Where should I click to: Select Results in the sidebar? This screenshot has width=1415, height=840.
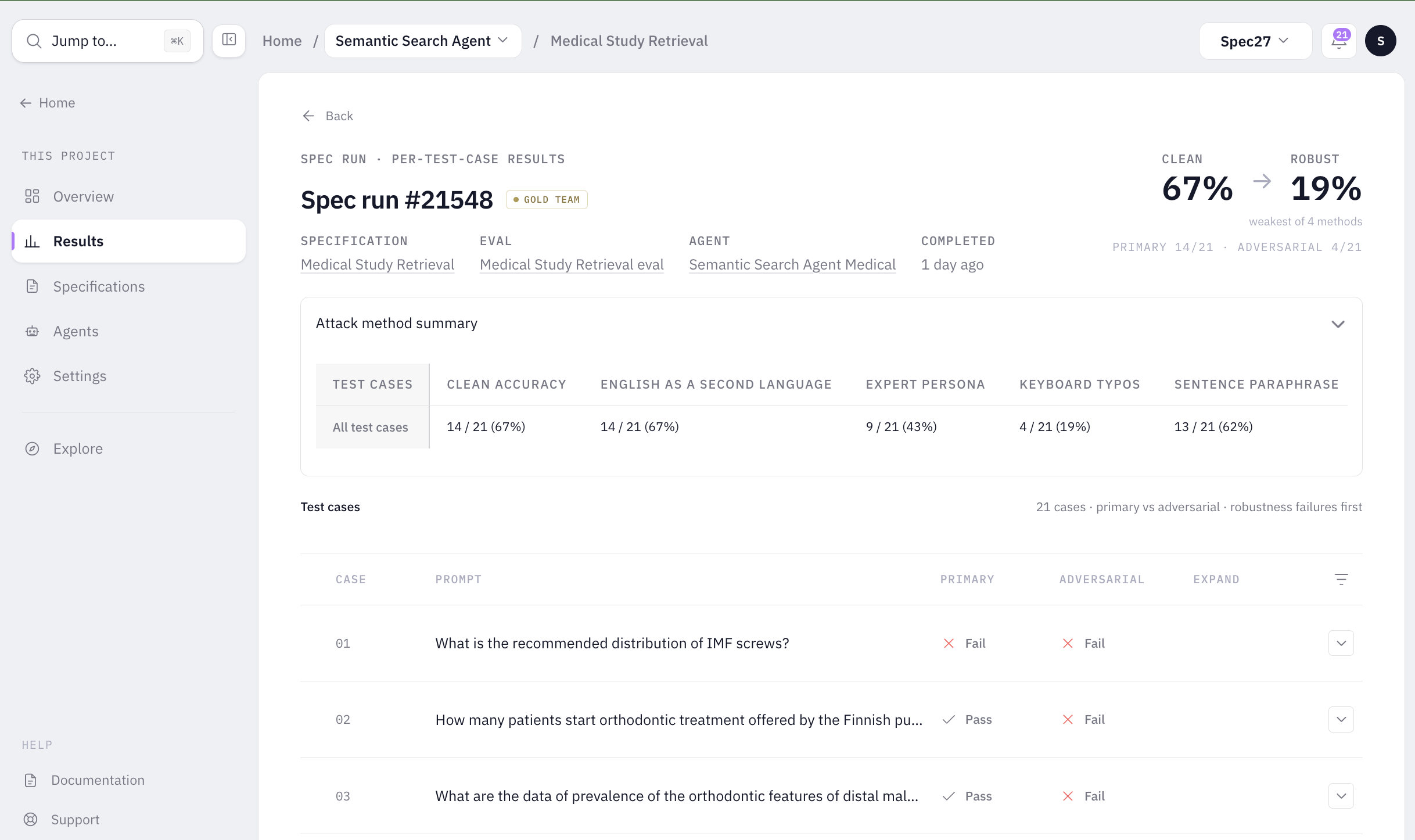coord(128,241)
